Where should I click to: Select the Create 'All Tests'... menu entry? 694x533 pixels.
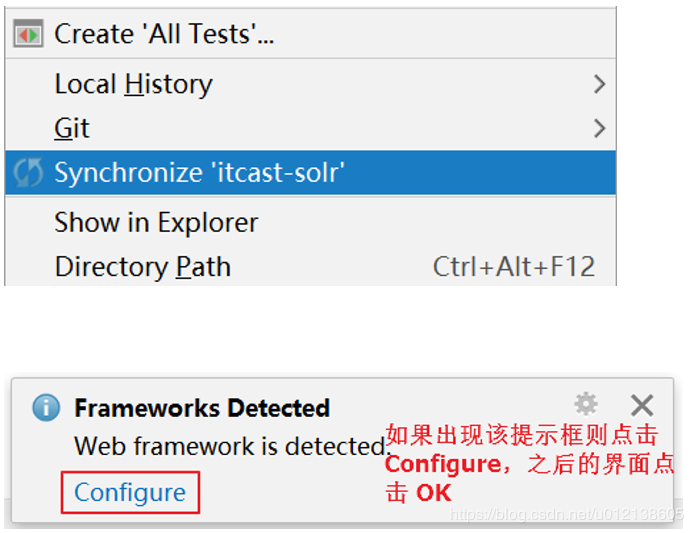click(164, 34)
